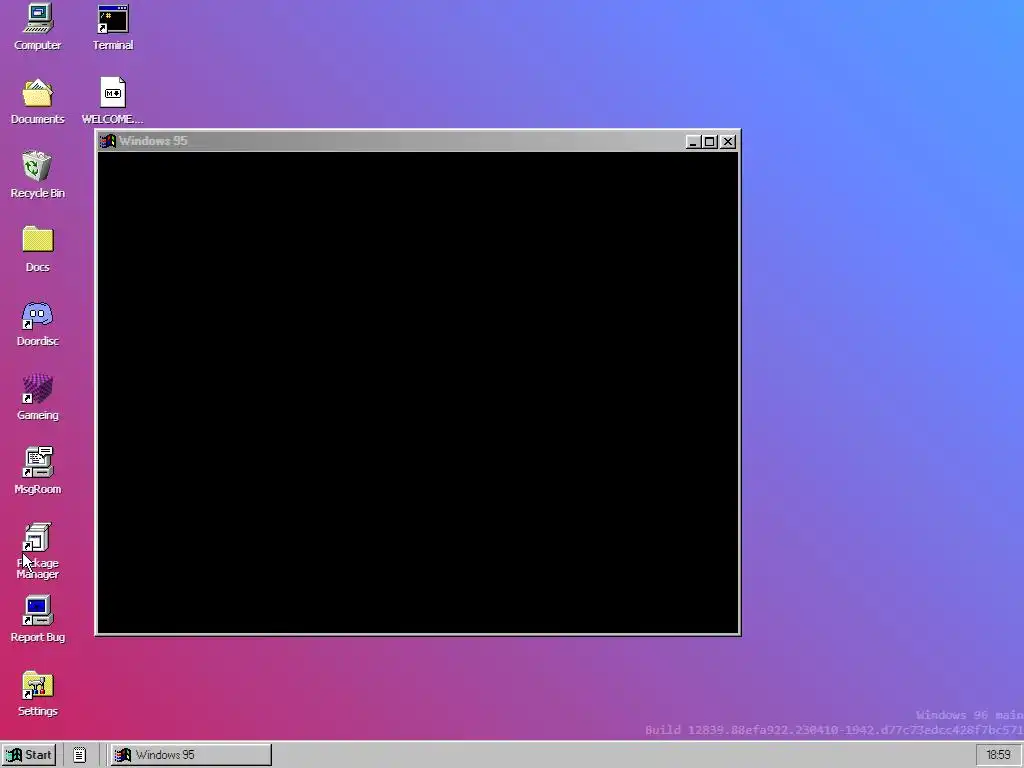This screenshot has width=1024, height=768.
Task: Open the Recycle Bin
Action: (37, 175)
